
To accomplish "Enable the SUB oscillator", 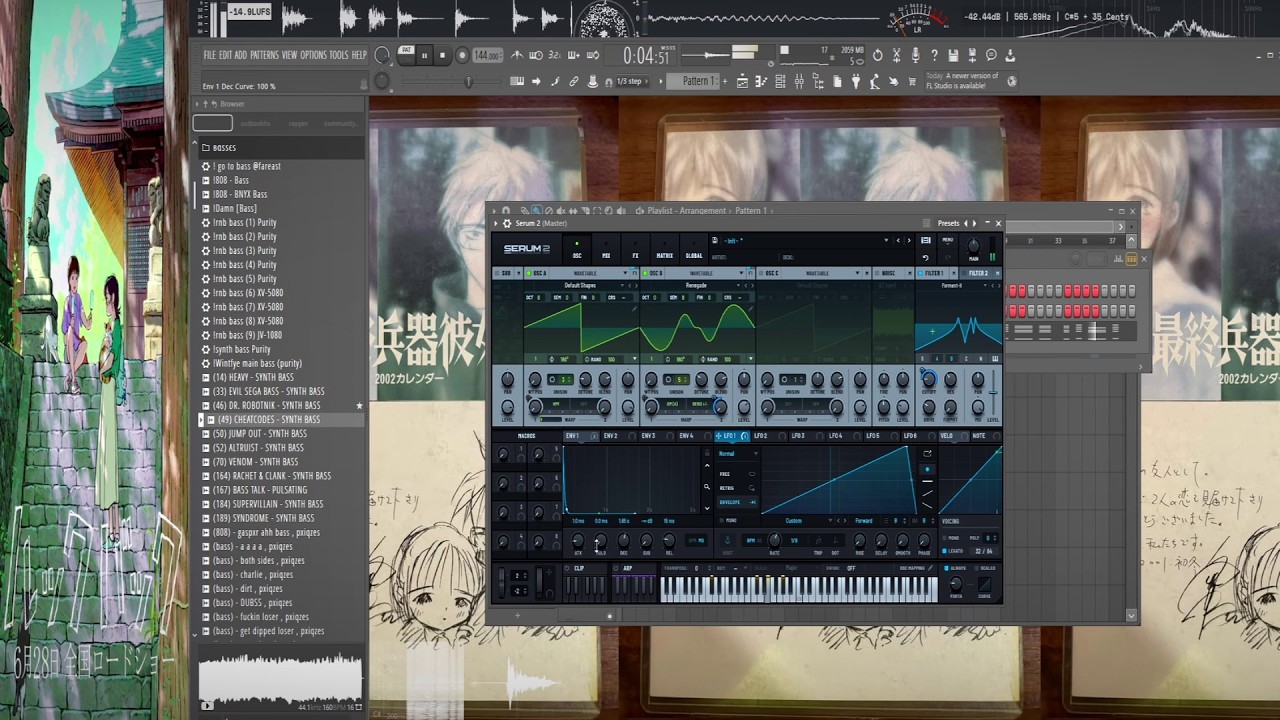I will pyautogui.click(x=497, y=273).
